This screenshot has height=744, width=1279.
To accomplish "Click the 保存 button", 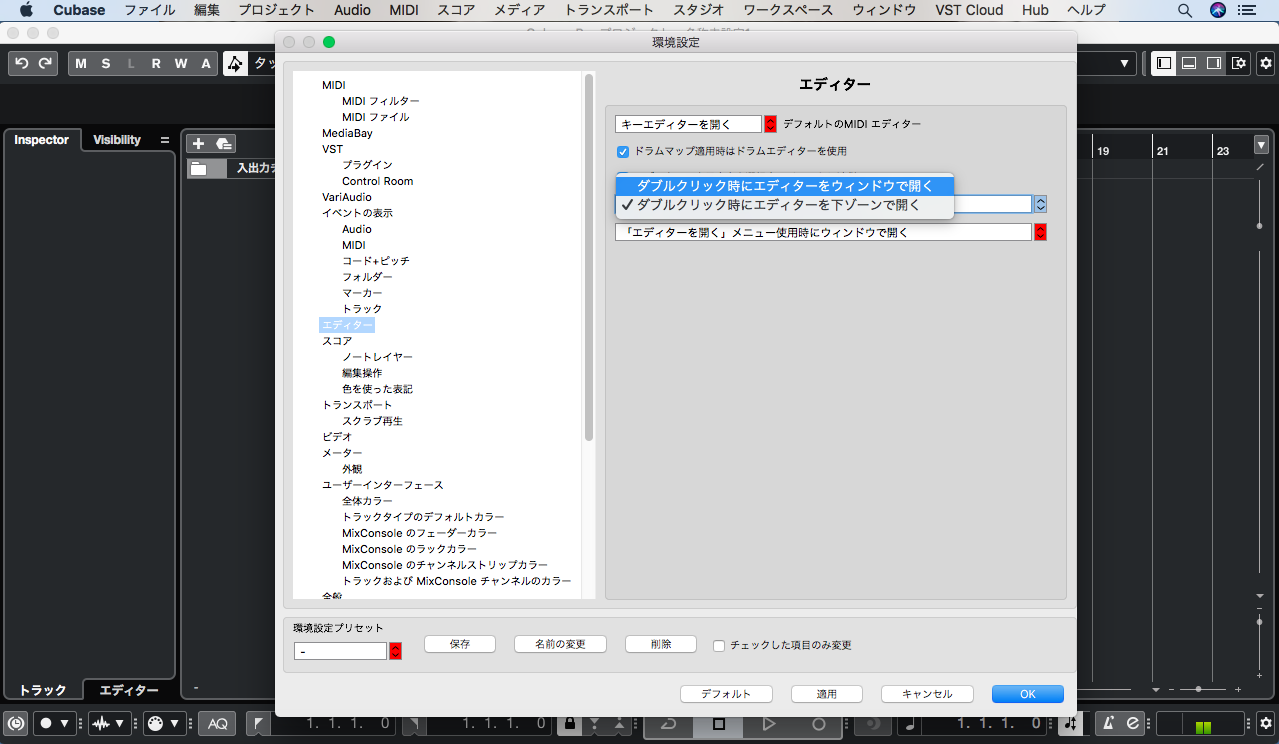I will 460,644.
